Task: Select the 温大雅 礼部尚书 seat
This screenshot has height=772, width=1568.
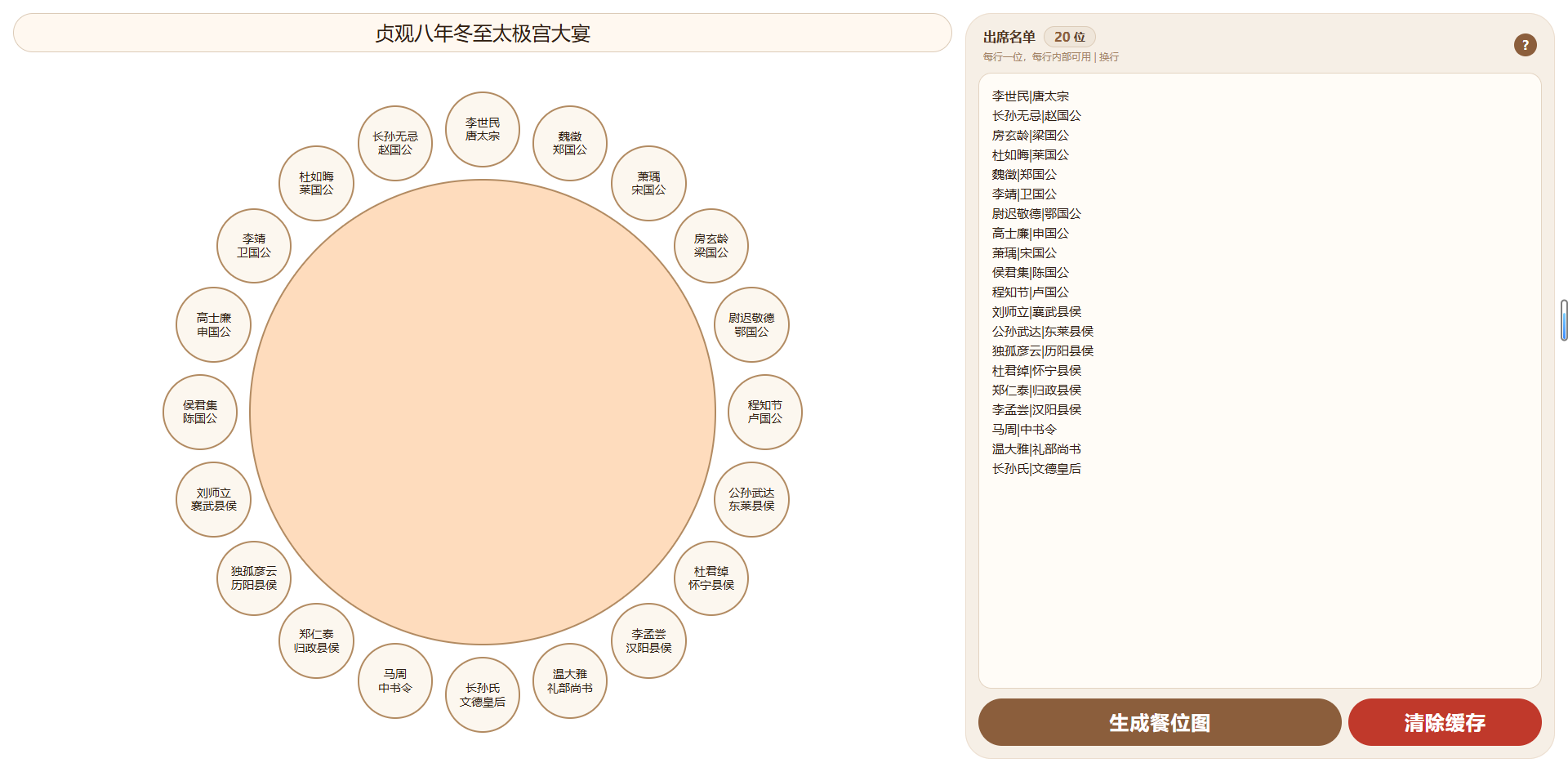Action: pyautogui.click(x=570, y=681)
